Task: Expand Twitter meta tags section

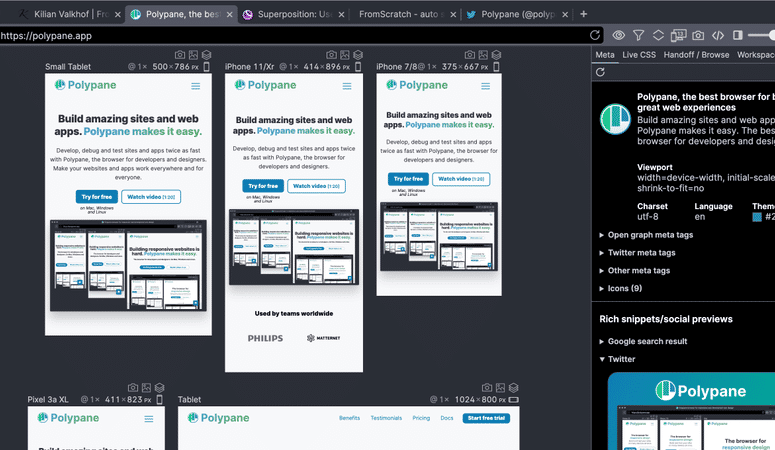Action: point(637,253)
